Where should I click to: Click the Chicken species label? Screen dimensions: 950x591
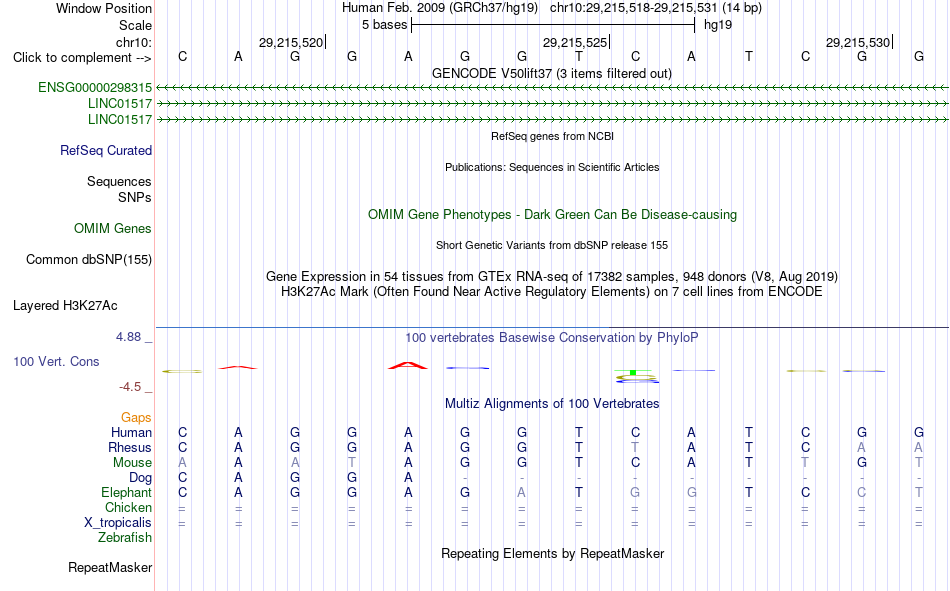pyautogui.click(x=128, y=507)
